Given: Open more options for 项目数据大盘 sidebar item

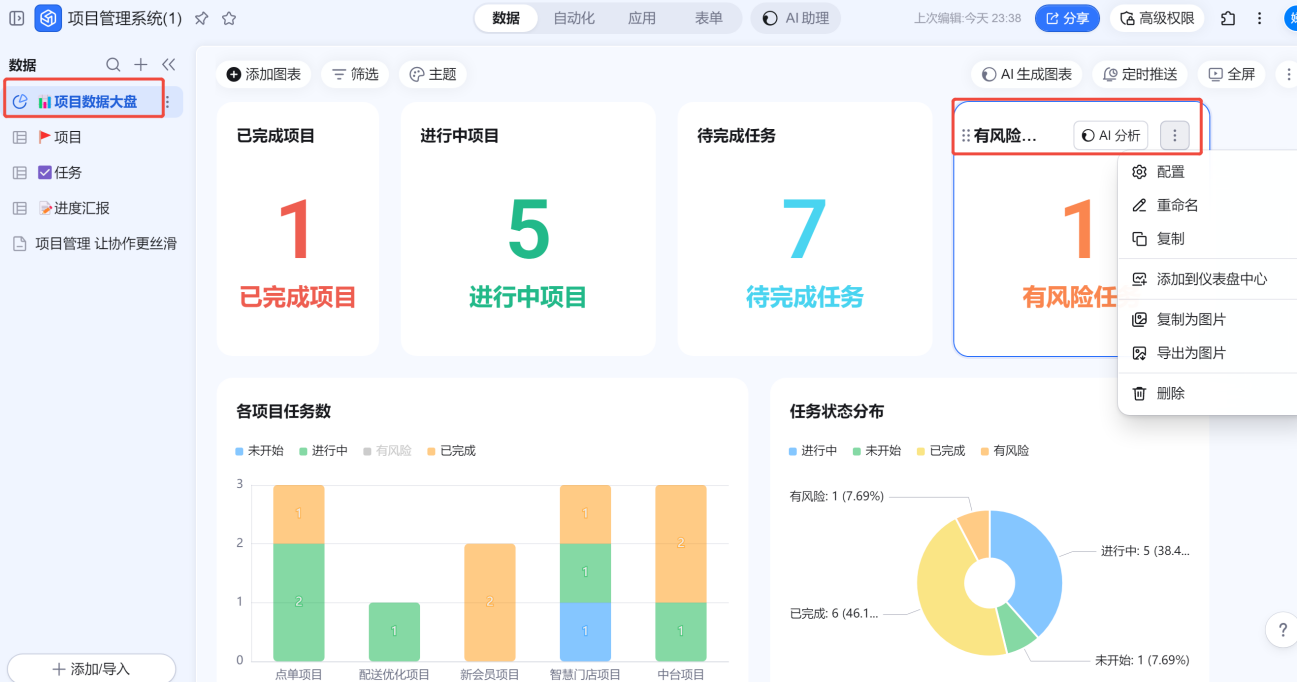Looking at the screenshot, I should point(167,102).
